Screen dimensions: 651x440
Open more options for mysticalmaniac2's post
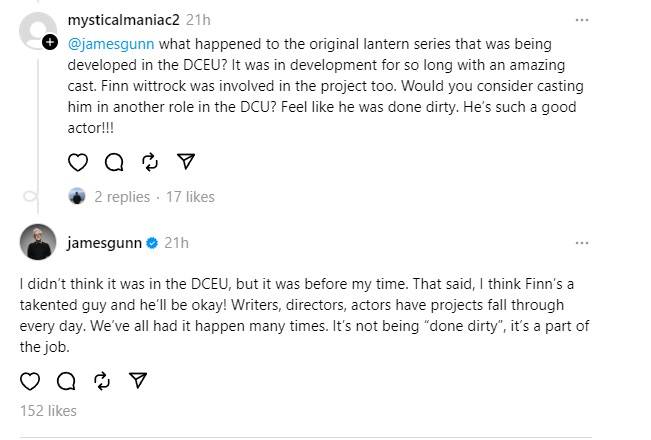pos(582,20)
